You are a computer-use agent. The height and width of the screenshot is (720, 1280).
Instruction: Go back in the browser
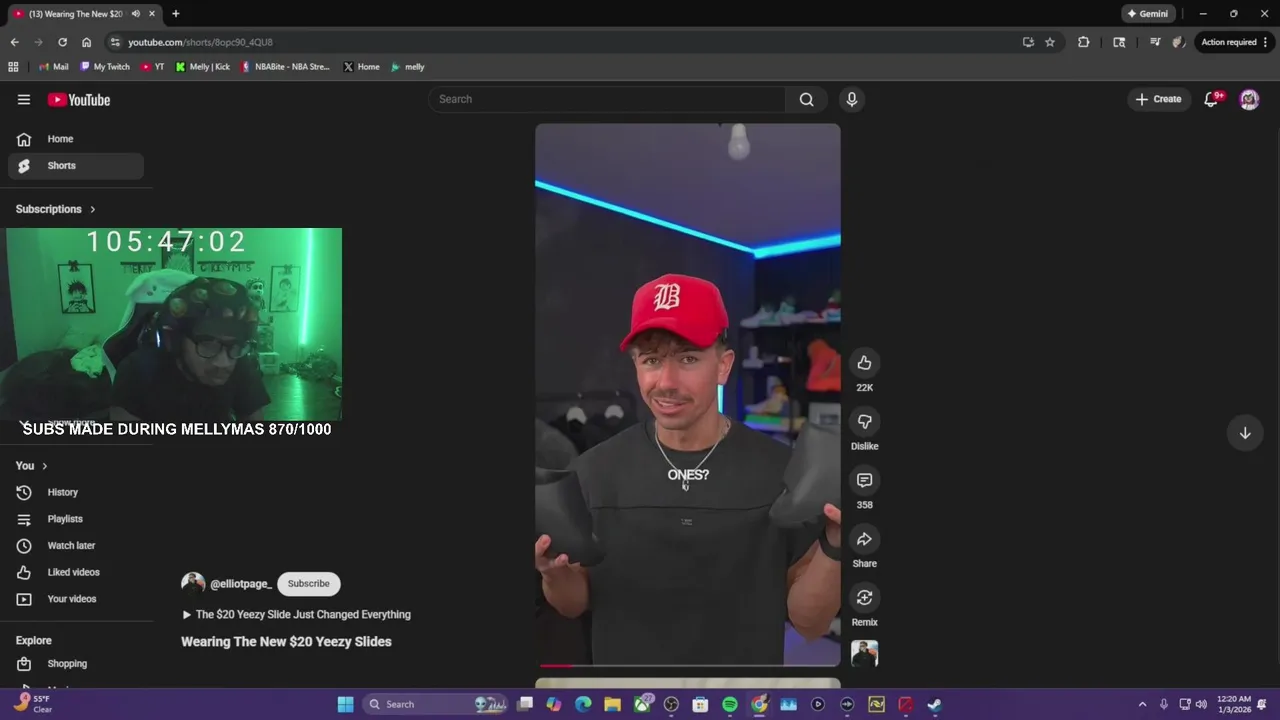[x=14, y=42]
